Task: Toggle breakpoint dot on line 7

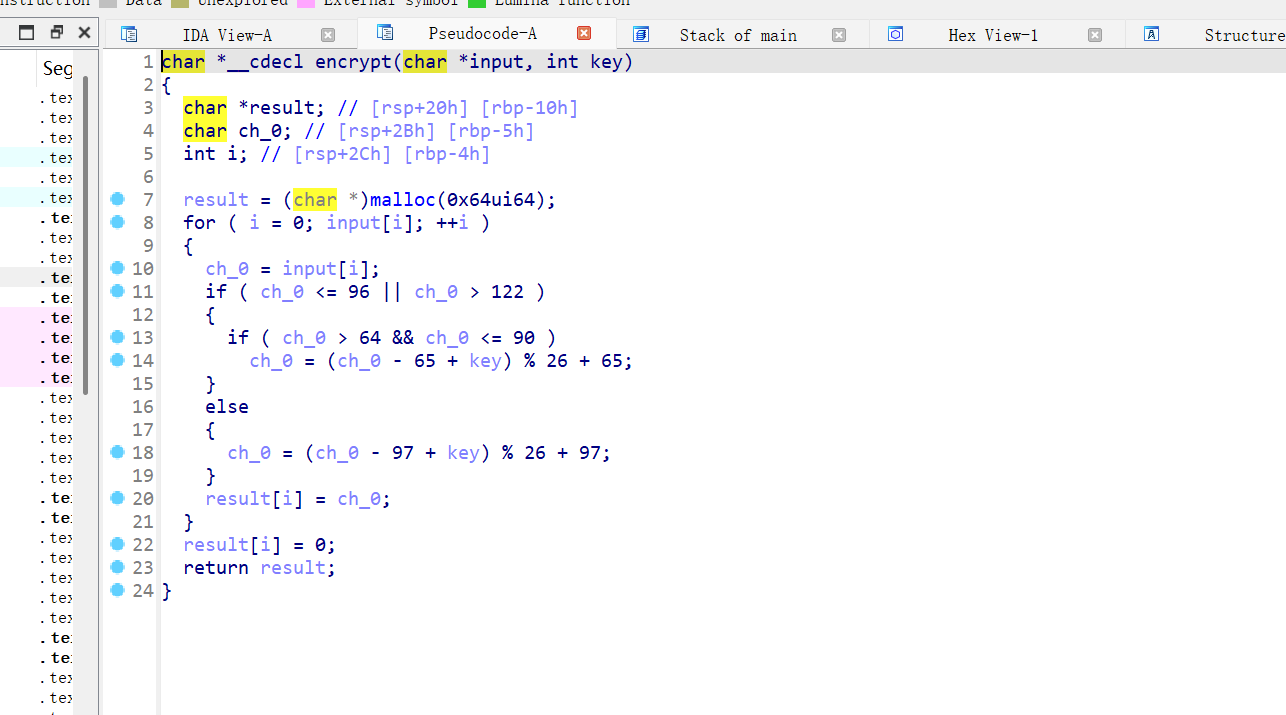Action: [x=118, y=199]
